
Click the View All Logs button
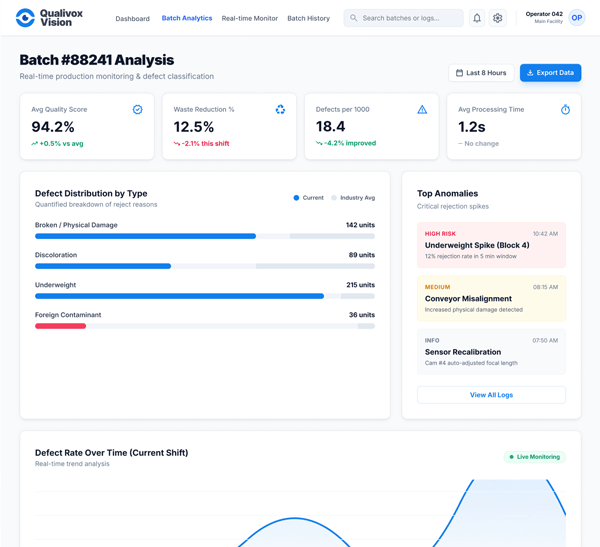pyautogui.click(x=491, y=395)
